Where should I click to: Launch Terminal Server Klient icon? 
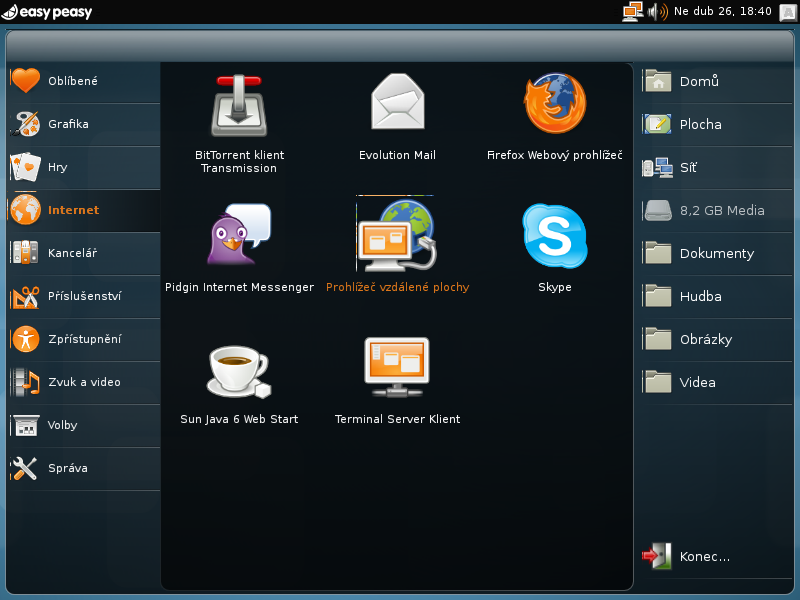tap(396, 367)
